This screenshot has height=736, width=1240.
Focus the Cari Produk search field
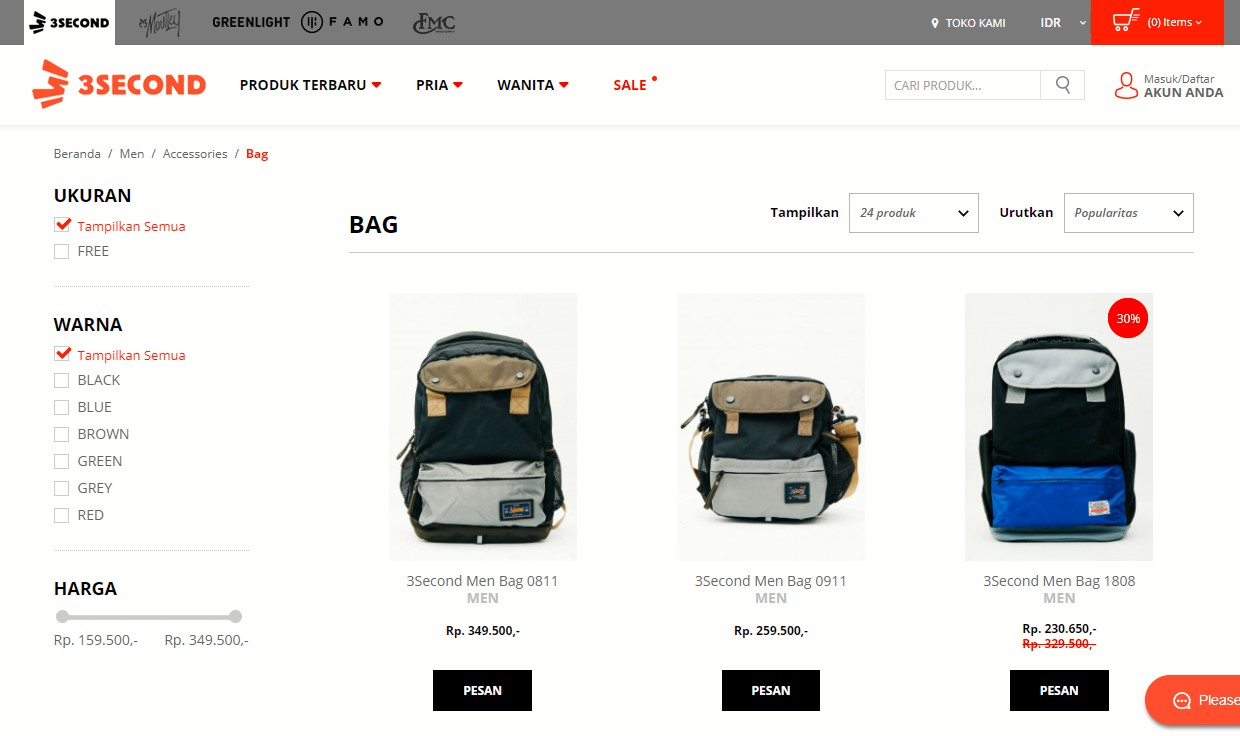pyautogui.click(x=963, y=85)
